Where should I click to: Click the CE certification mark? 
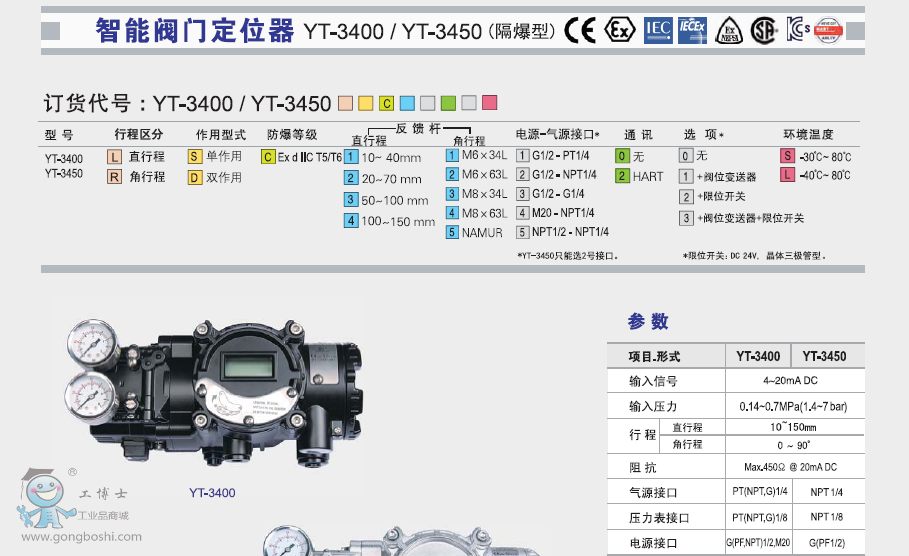click(580, 30)
